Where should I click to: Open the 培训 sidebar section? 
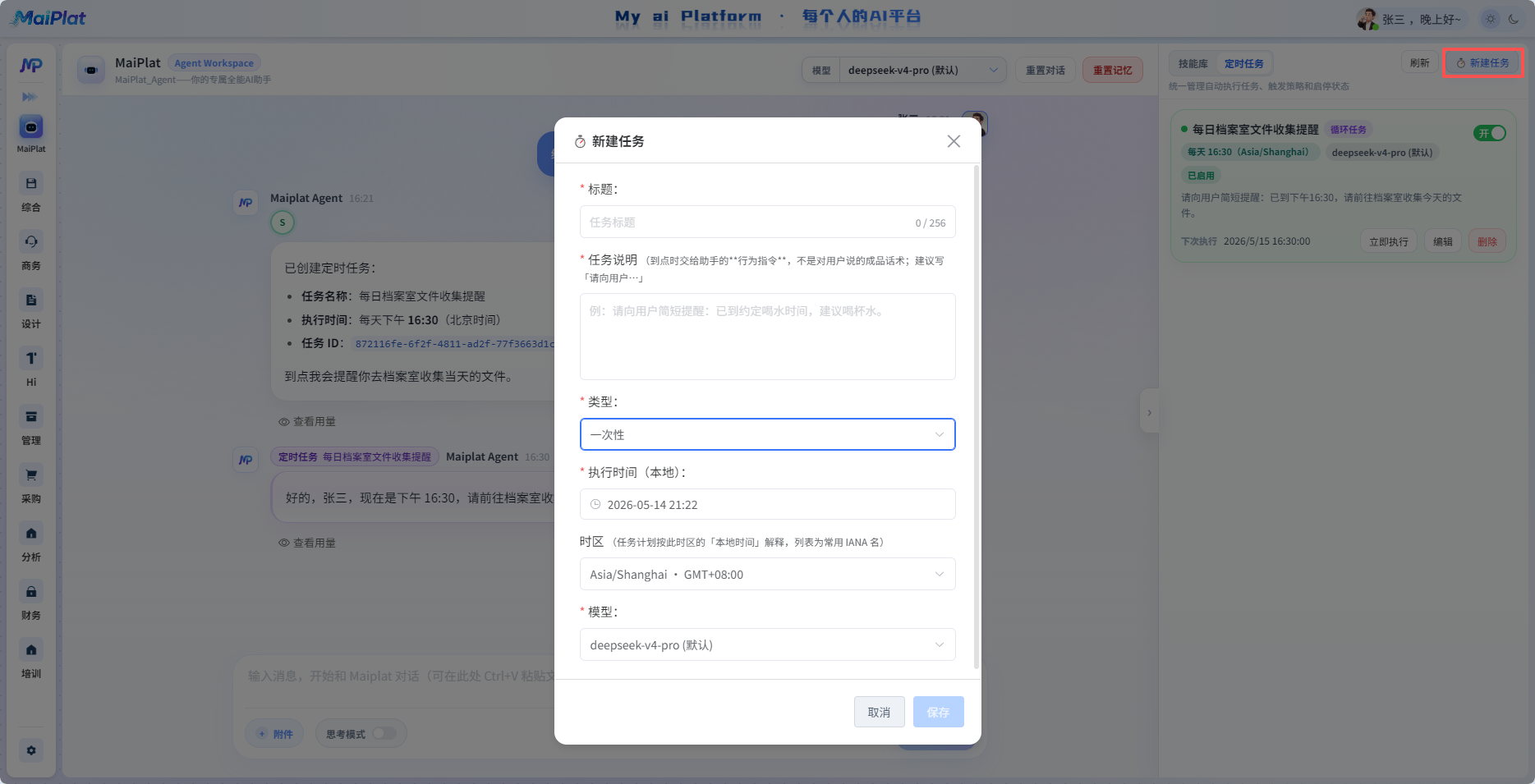point(31,658)
